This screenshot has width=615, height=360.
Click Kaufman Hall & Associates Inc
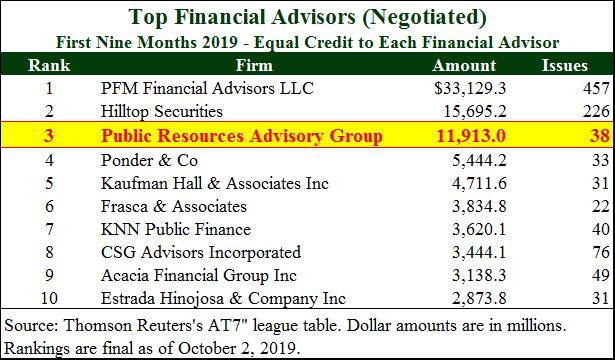[215, 184]
